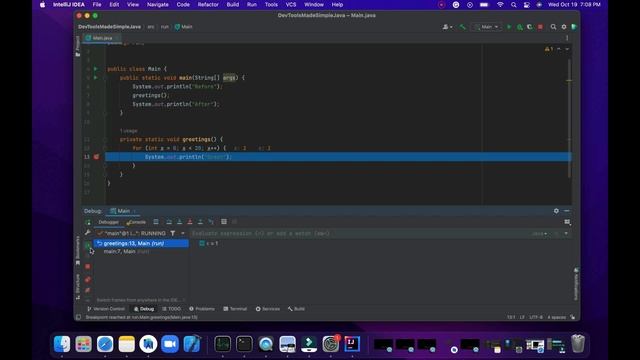Open Finder from the Dock
This screenshot has height=360, width=640.
click(x=62, y=344)
